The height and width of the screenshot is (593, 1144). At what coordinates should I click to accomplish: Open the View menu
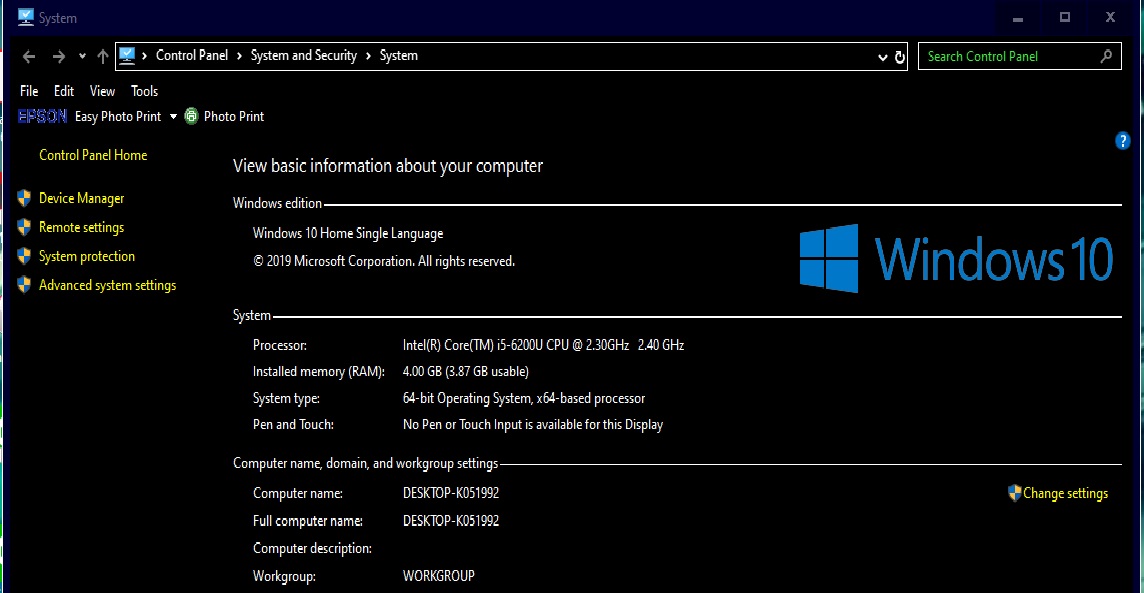(x=102, y=91)
